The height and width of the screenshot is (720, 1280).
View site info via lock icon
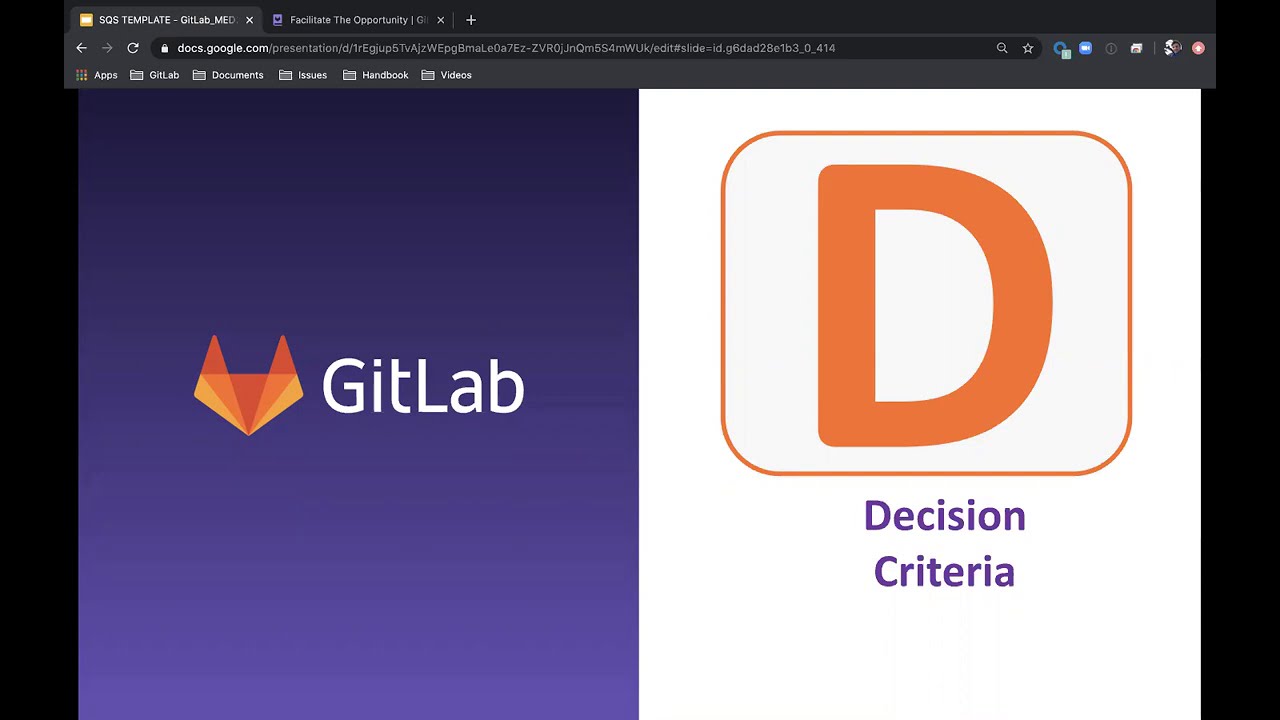click(164, 48)
